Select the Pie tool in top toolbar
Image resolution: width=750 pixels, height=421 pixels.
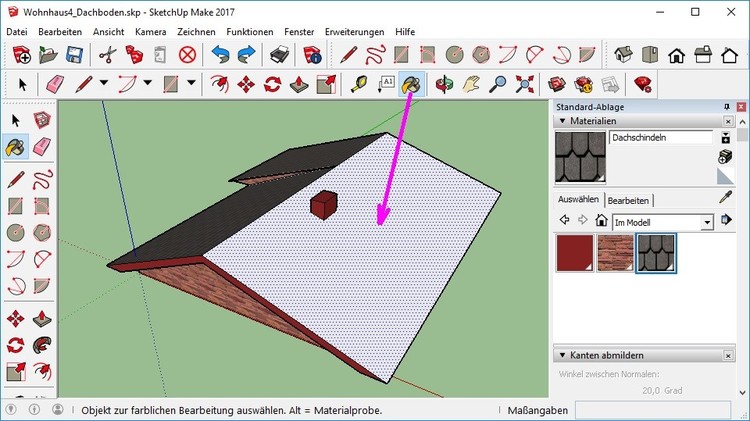coord(587,55)
